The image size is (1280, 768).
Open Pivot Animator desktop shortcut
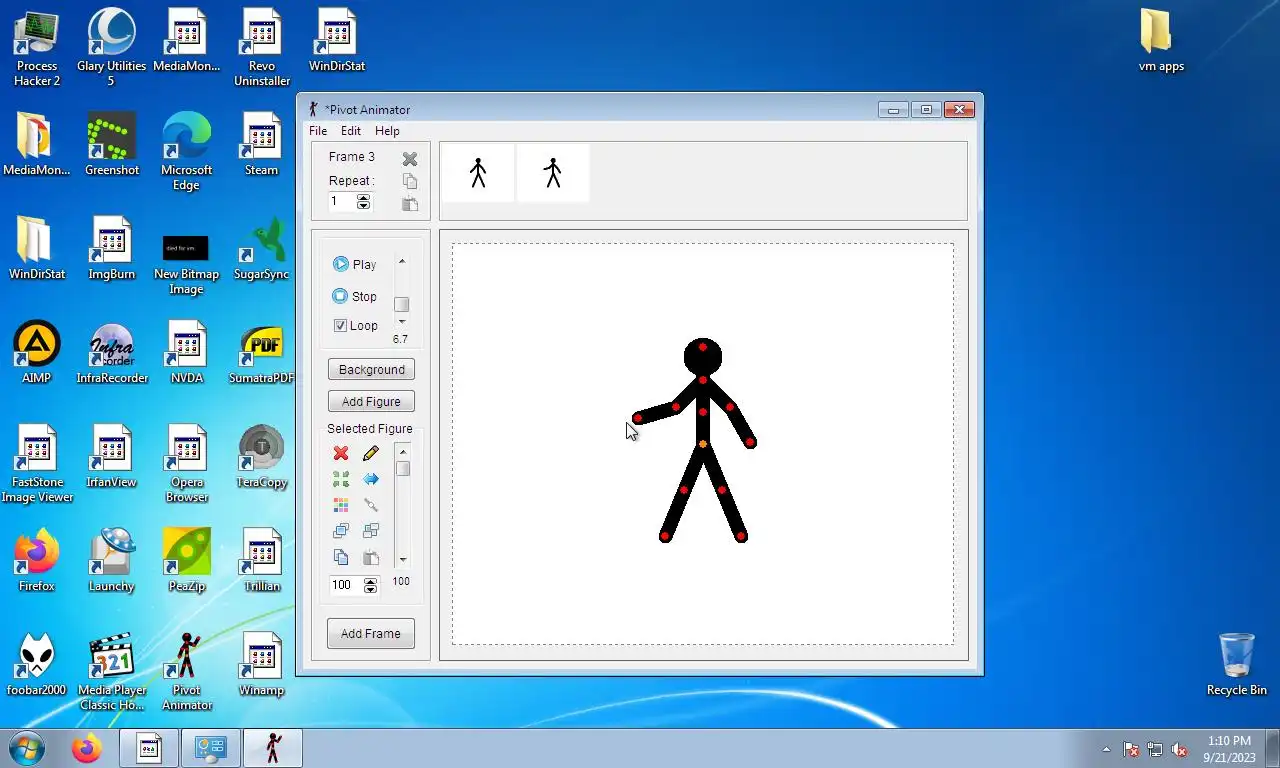[186, 671]
